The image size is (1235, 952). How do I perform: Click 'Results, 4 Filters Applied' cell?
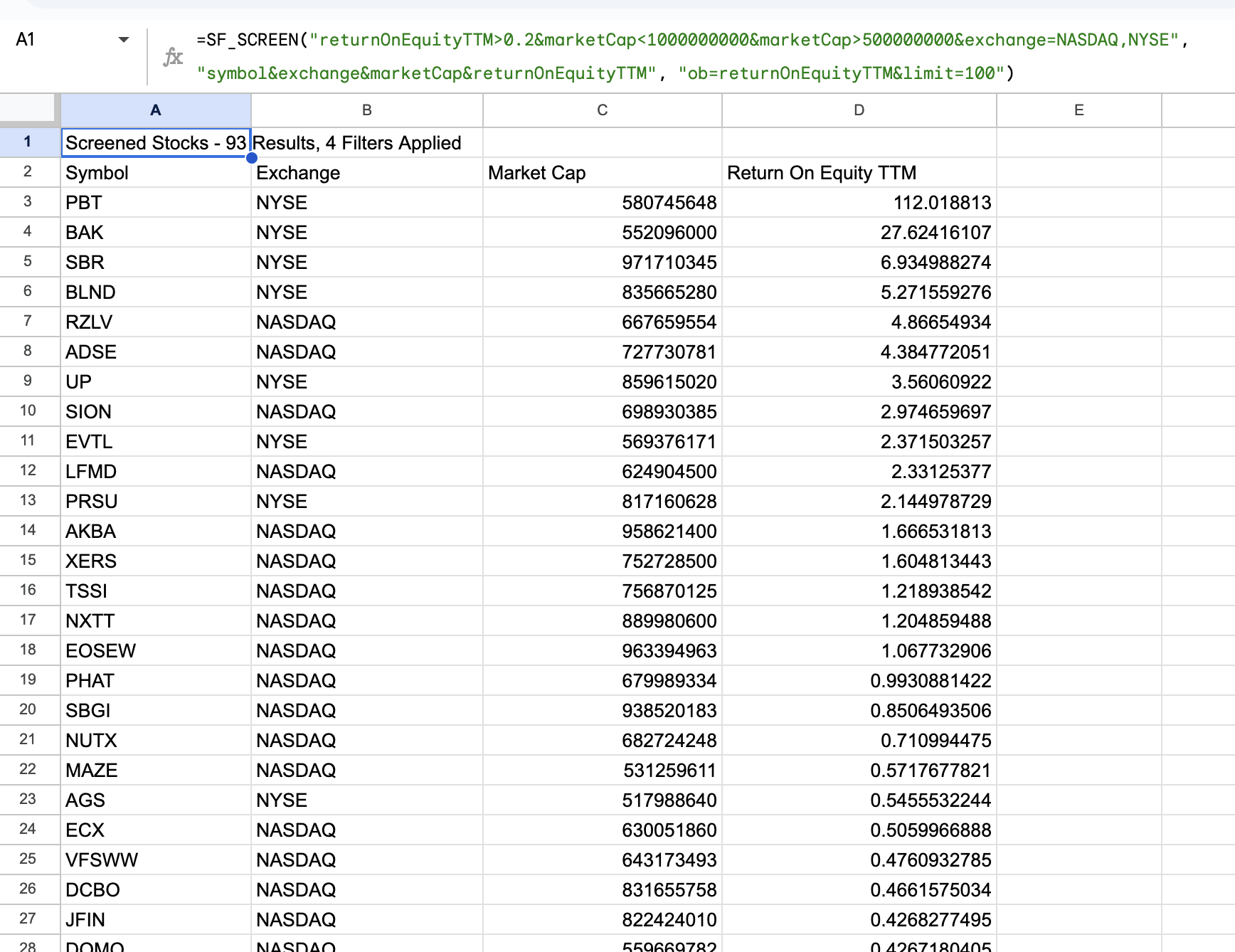pyautogui.click(x=367, y=143)
